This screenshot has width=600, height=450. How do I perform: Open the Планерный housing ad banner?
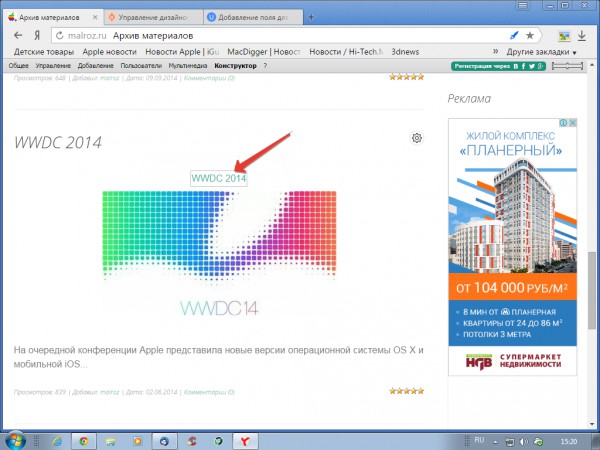point(512,247)
